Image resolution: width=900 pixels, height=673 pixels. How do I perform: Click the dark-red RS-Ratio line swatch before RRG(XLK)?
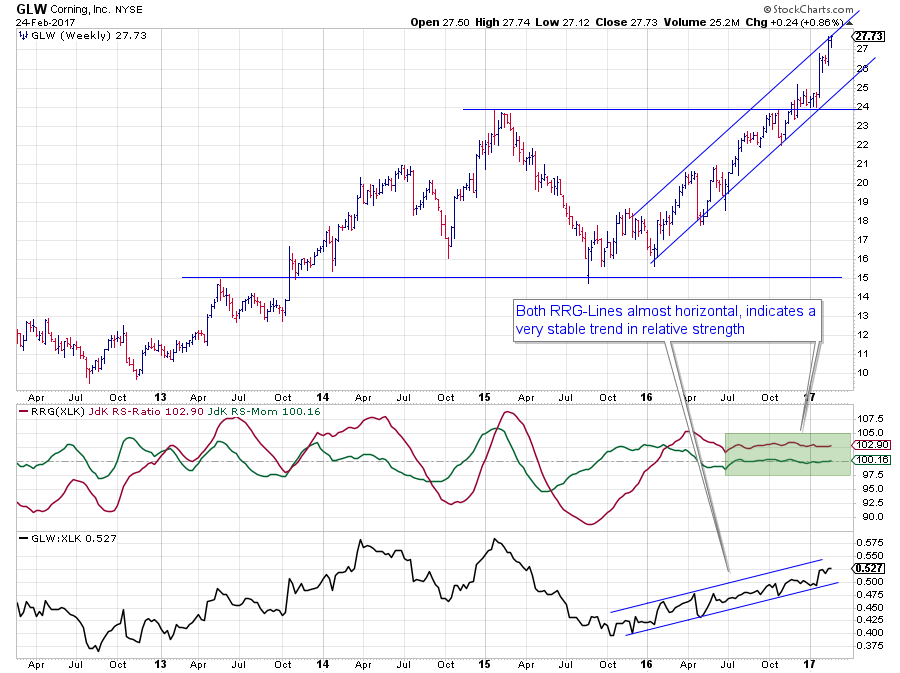click(23, 411)
